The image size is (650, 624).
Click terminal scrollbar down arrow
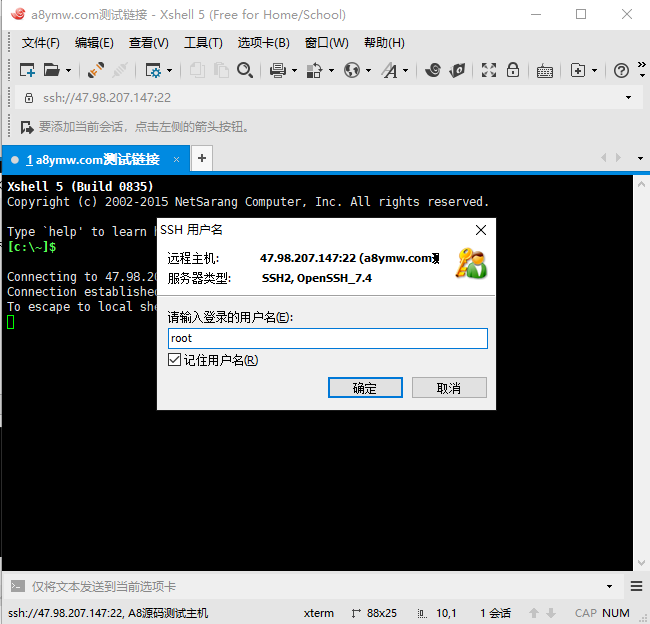click(641, 563)
